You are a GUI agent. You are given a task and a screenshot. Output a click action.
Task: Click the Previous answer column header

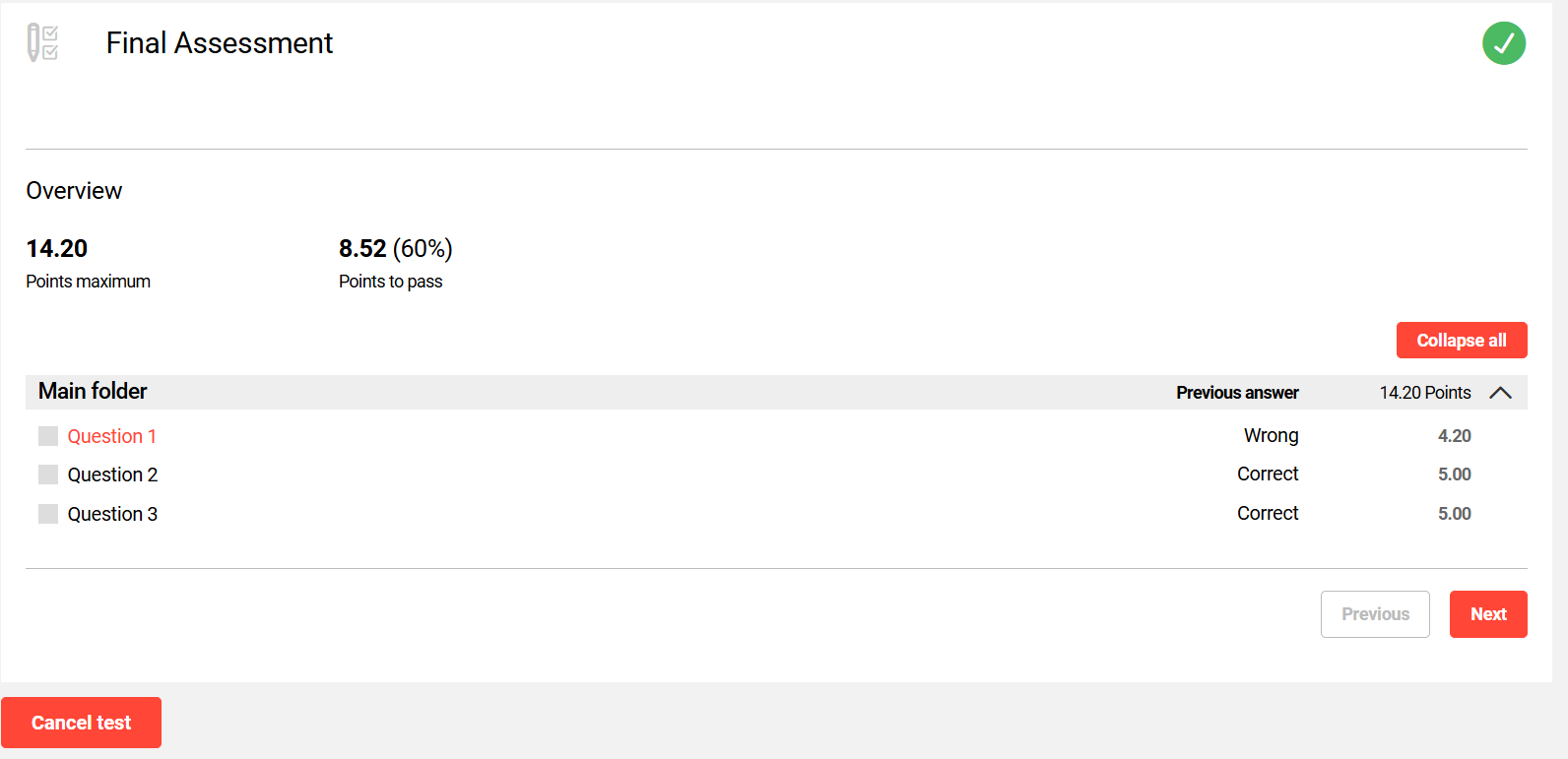click(1237, 392)
